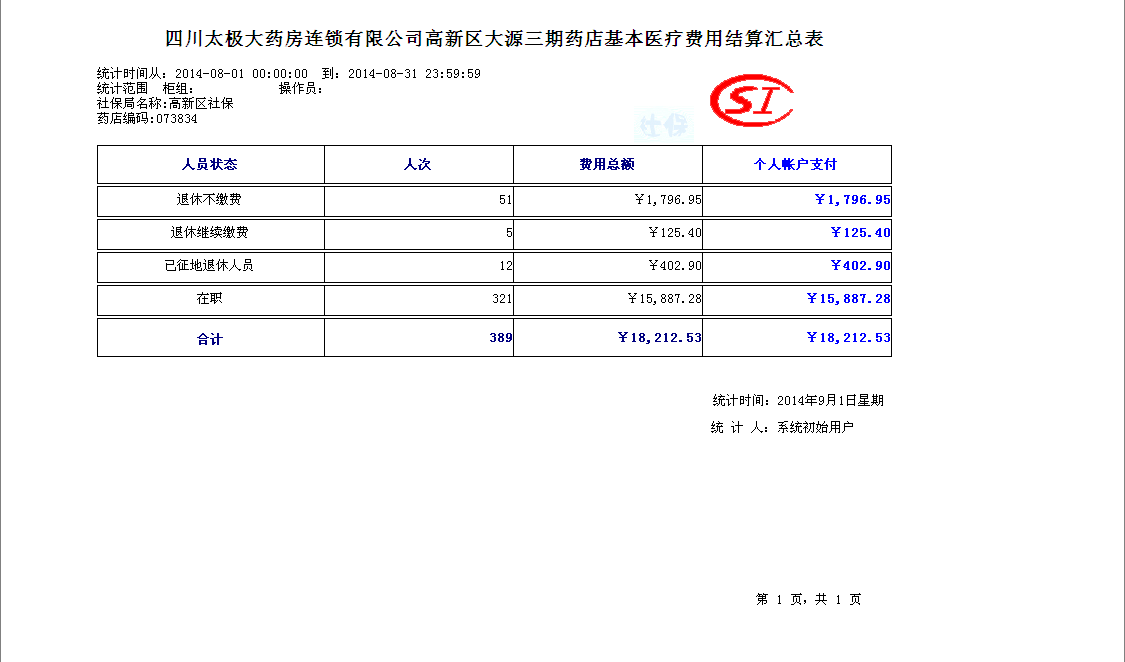The image size is (1125, 662).
Task: Click 人次 value 321 for 在职
Action: coord(502,298)
